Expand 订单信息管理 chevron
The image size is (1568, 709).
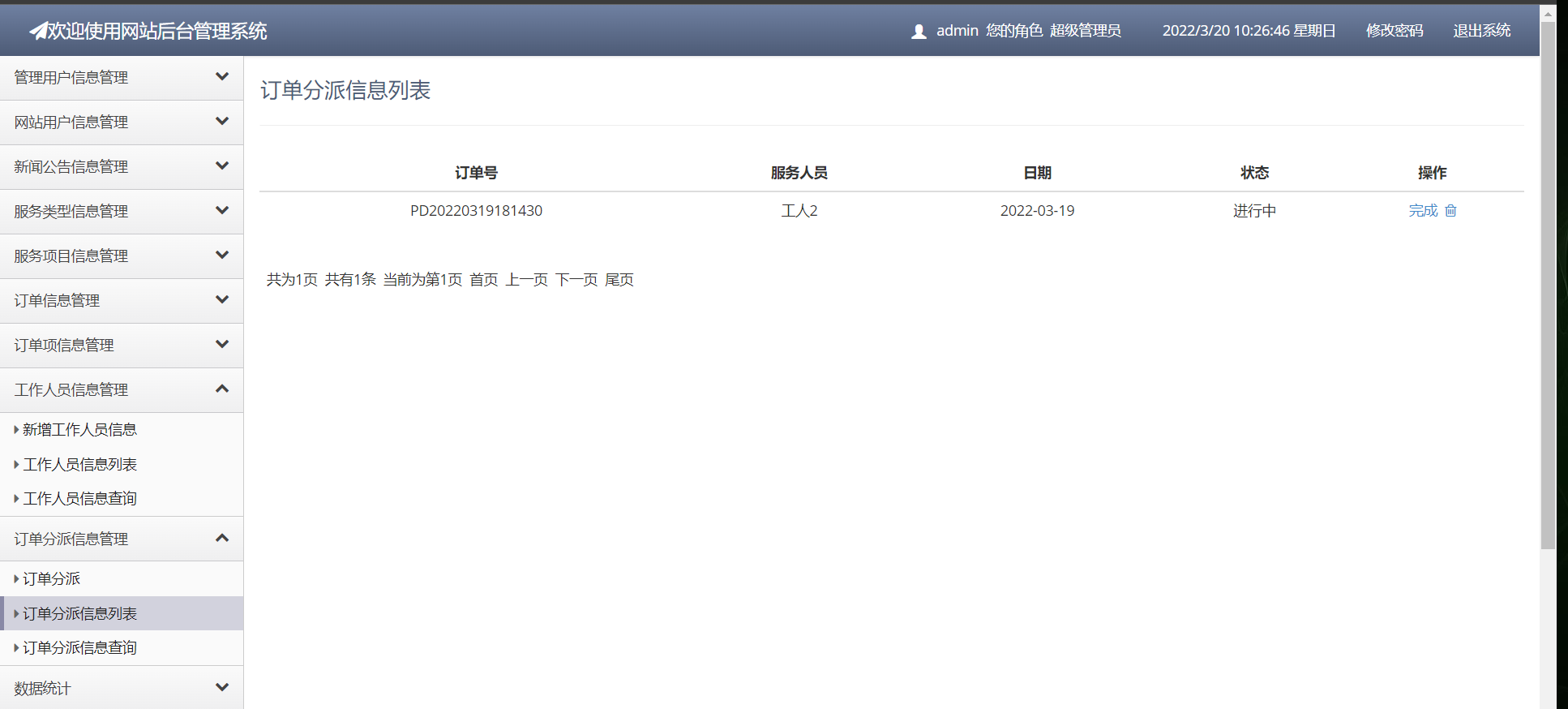tap(222, 300)
